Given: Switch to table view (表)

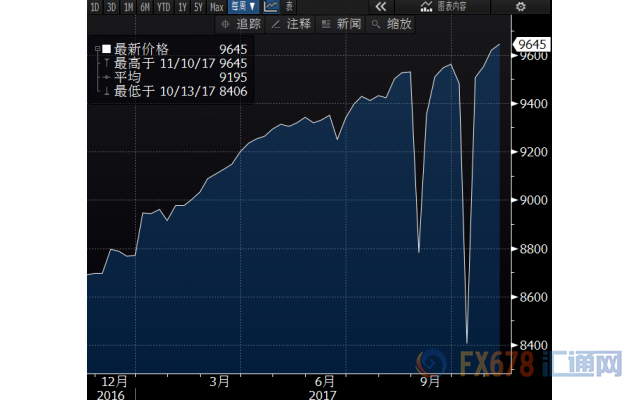Looking at the screenshot, I should click(290, 7).
